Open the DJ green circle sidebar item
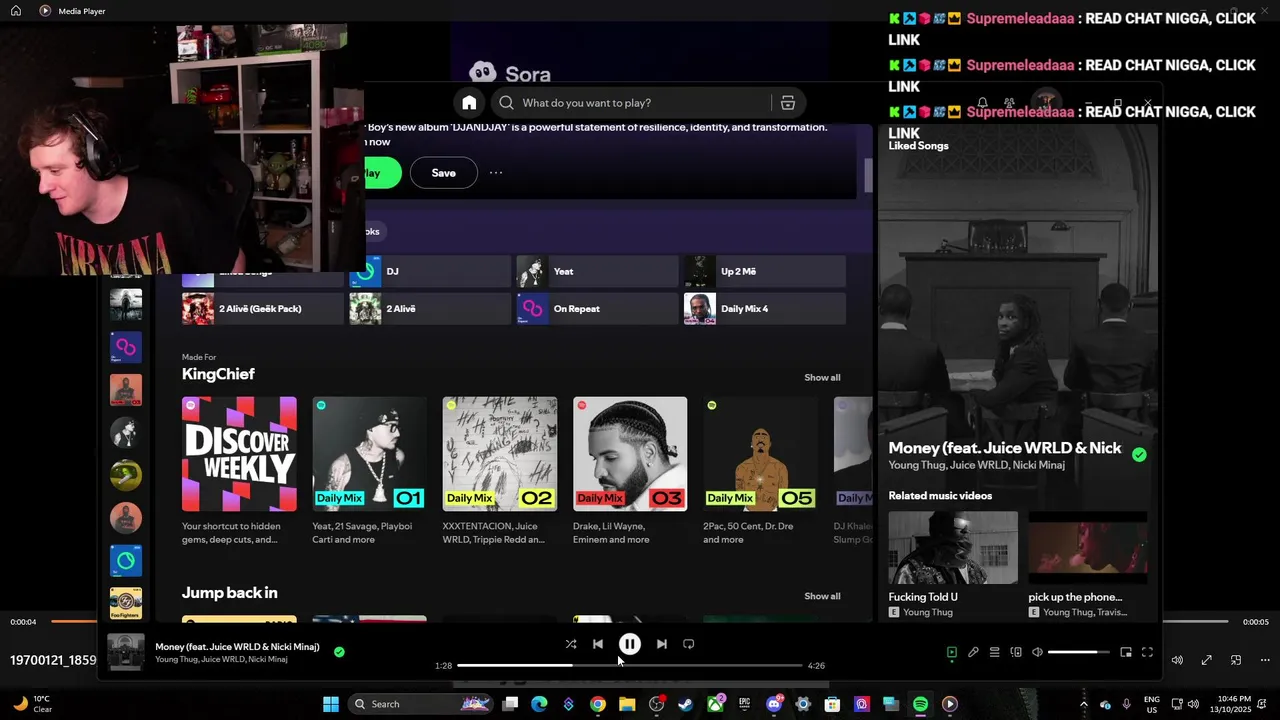Image resolution: width=1280 pixels, height=720 pixels. 126,561
